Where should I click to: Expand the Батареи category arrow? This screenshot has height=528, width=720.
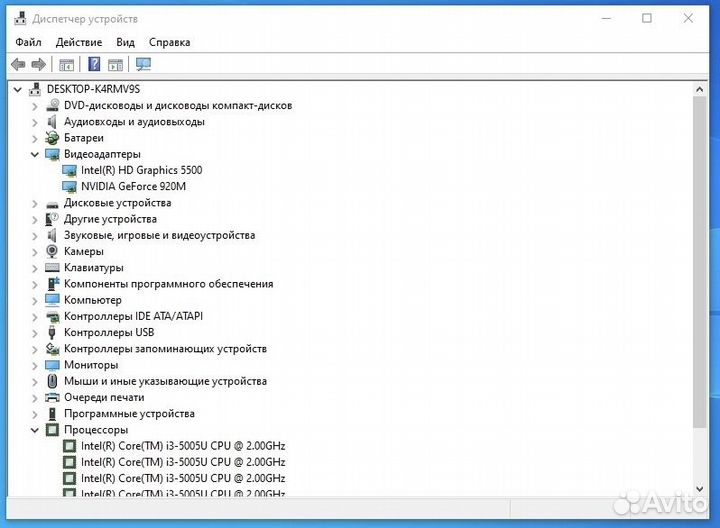[35, 138]
